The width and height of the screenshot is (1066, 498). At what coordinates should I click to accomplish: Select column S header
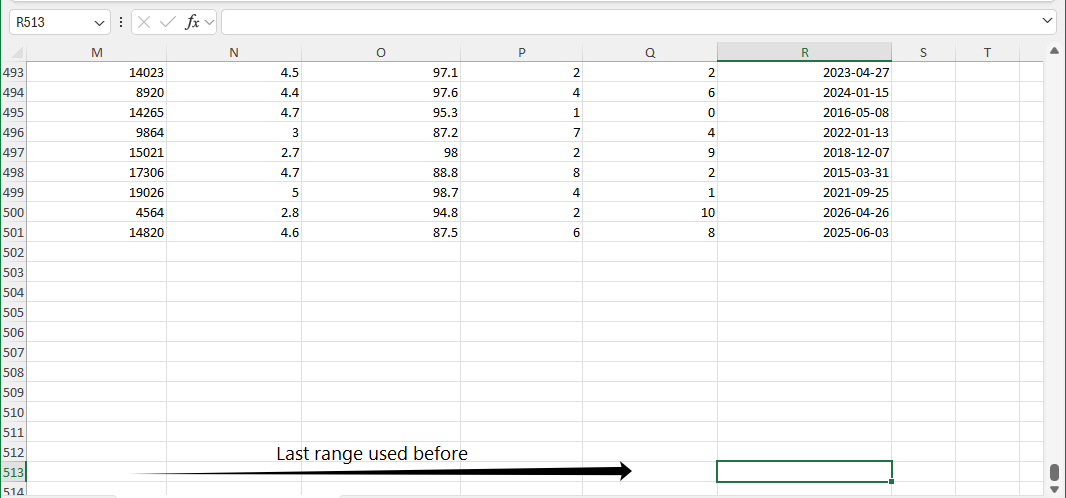pyautogui.click(x=923, y=52)
